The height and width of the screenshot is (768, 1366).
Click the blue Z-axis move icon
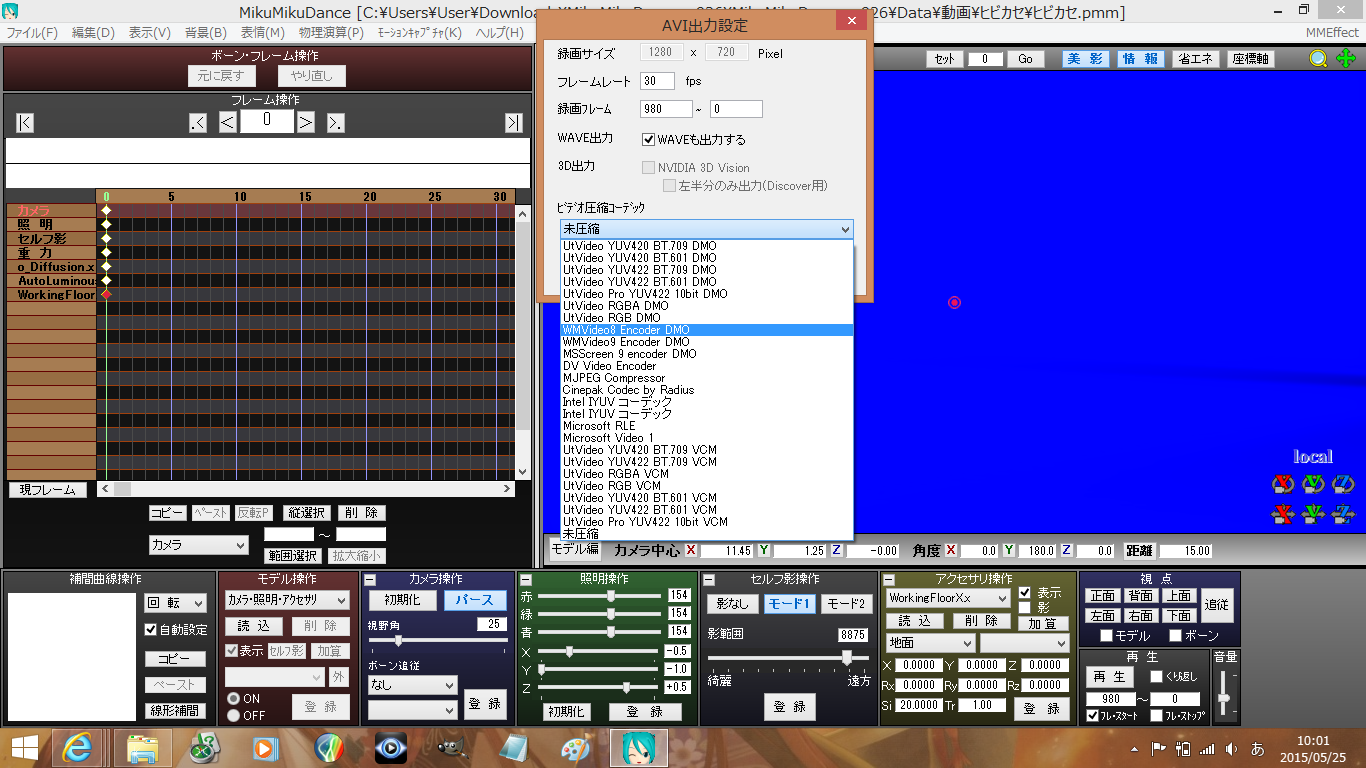[x=1343, y=515]
